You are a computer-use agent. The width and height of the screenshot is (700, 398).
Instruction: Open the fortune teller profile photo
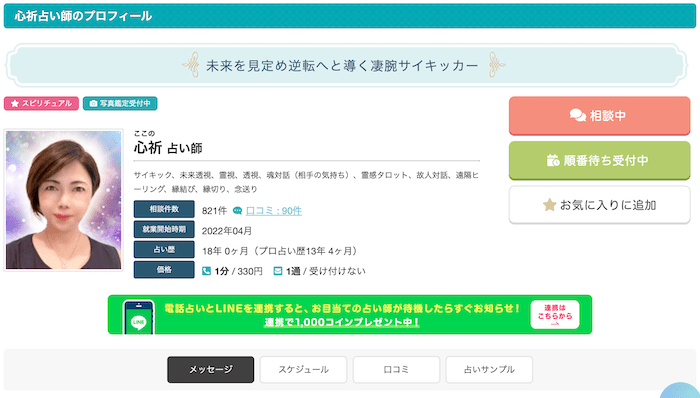pyautogui.click(x=63, y=200)
